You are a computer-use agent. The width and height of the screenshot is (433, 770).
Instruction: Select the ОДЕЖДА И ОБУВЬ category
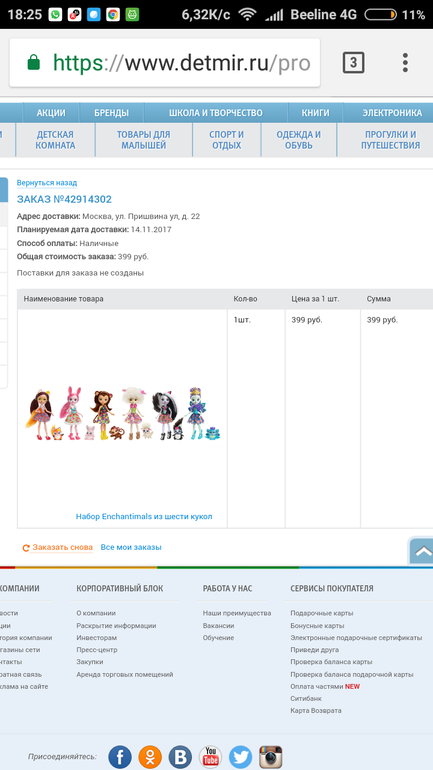pos(298,140)
